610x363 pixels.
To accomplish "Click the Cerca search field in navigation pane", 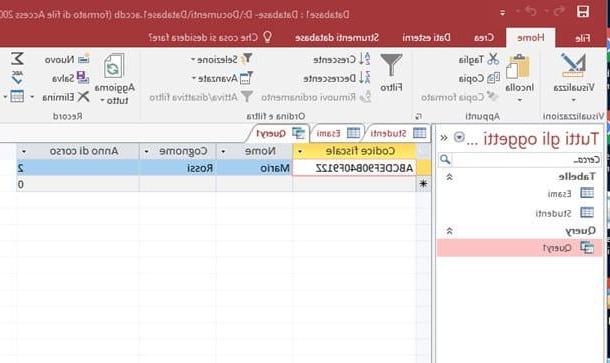I will (527, 160).
